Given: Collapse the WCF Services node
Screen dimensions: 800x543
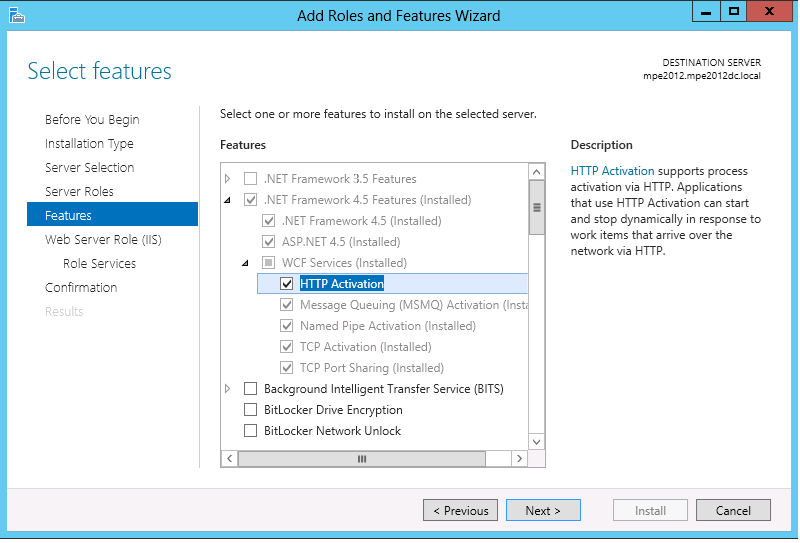Looking at the screenshot, I should tap(246, 263).
